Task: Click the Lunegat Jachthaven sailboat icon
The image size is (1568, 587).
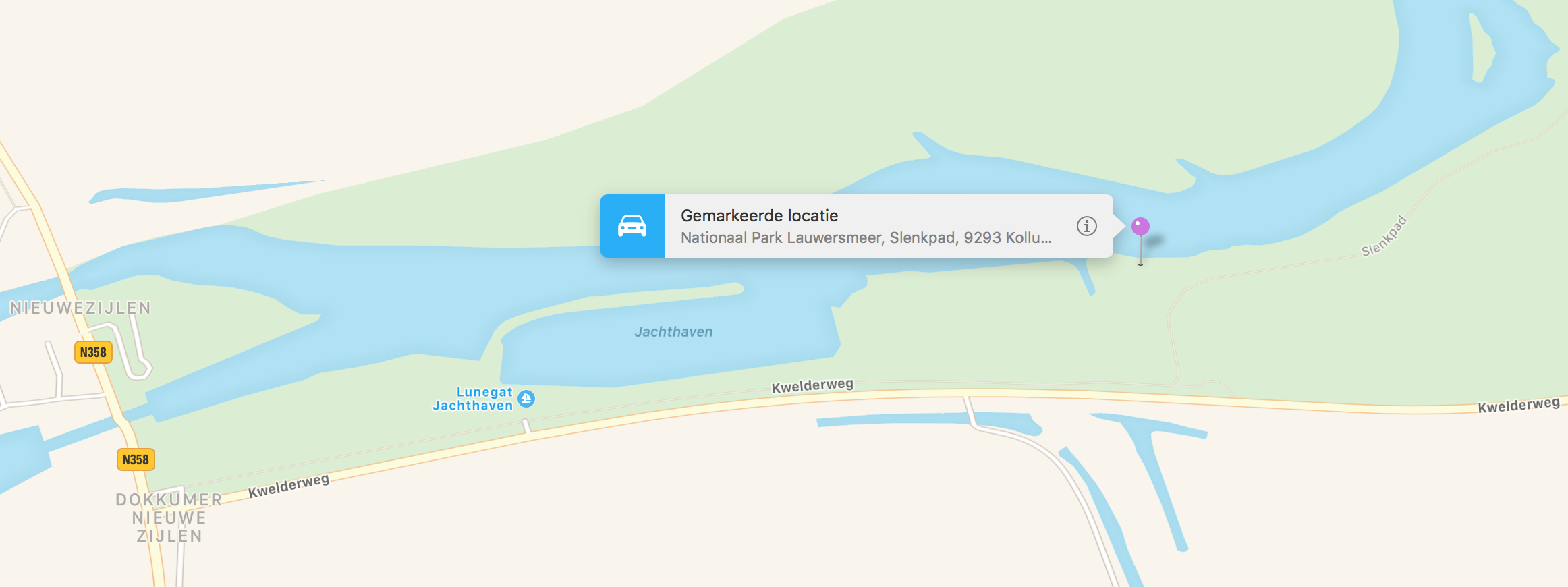Action: [526, 399]
